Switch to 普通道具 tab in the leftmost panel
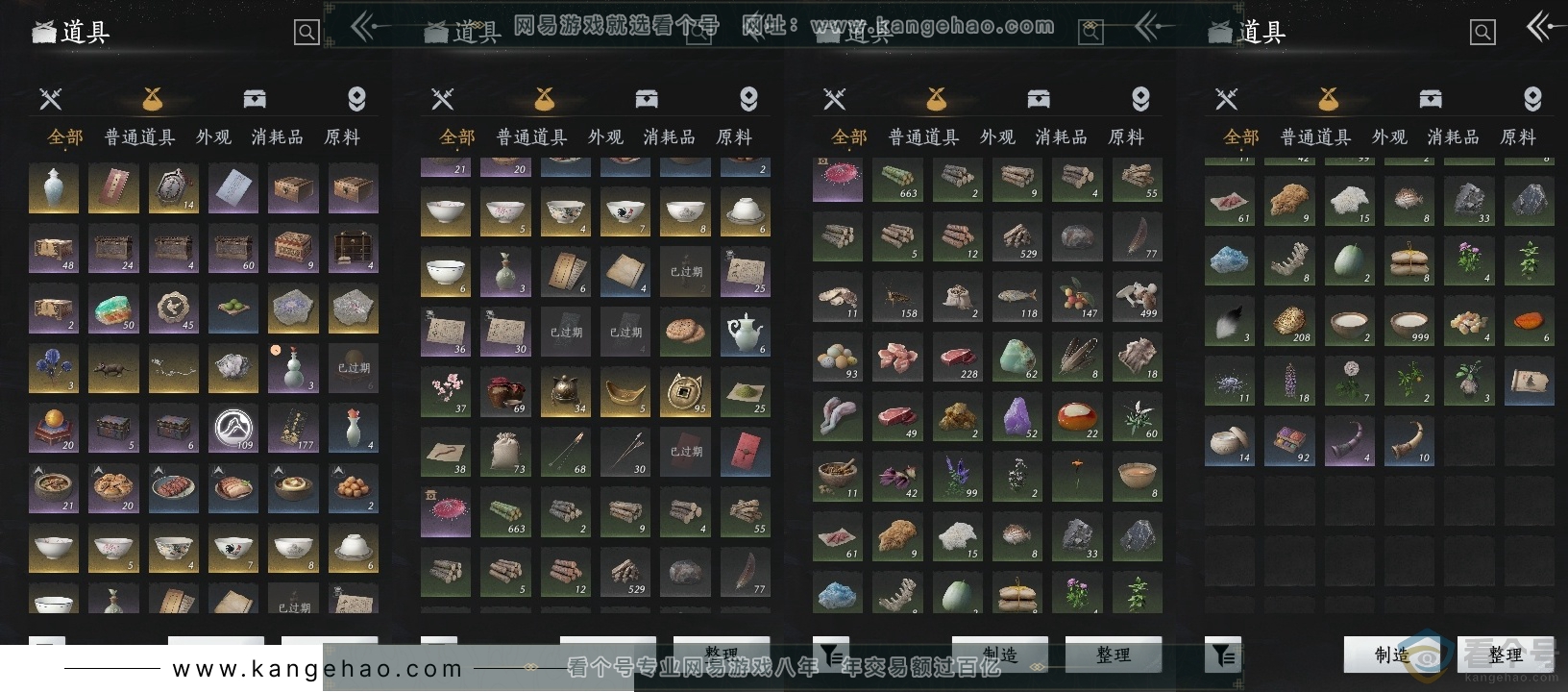Viewport: 1568px width, 692px height. [140, 137]
